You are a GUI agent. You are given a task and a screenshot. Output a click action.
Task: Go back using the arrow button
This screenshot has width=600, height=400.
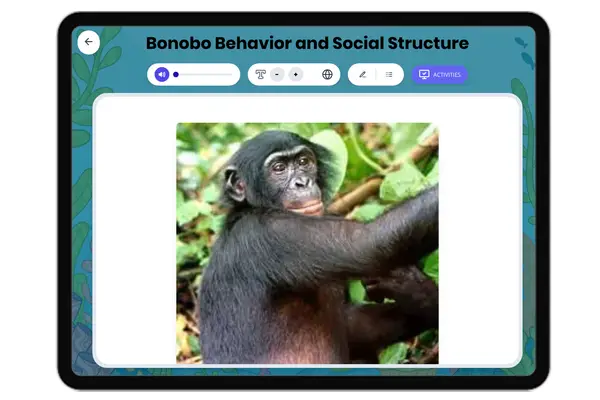click(88, 42)
